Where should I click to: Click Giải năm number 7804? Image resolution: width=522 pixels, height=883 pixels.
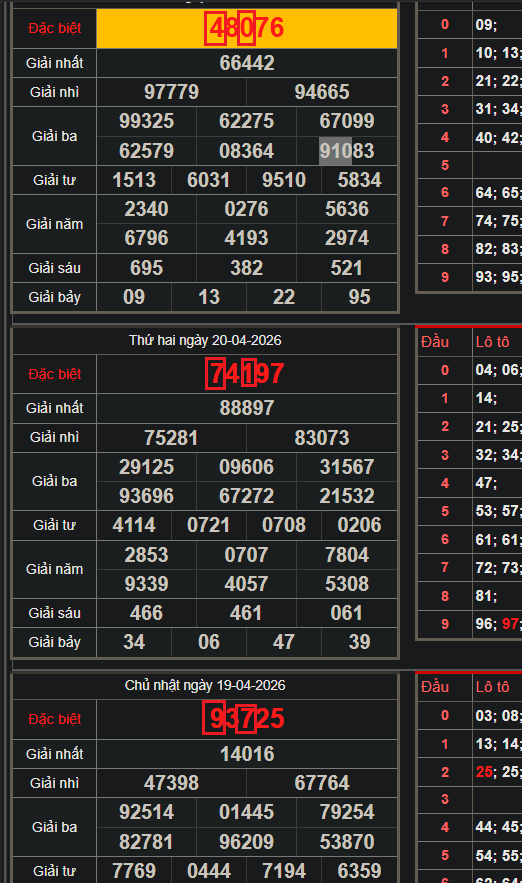tap(347, 555)
